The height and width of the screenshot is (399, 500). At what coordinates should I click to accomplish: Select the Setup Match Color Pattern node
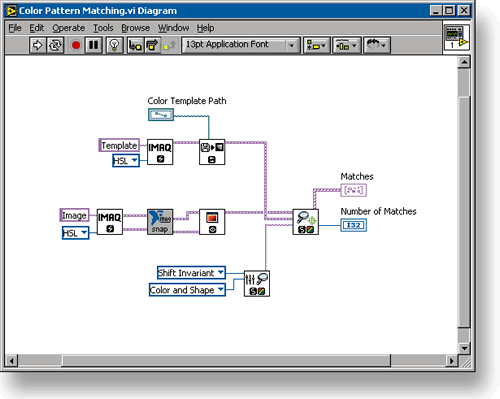click(x=257, y=283)
